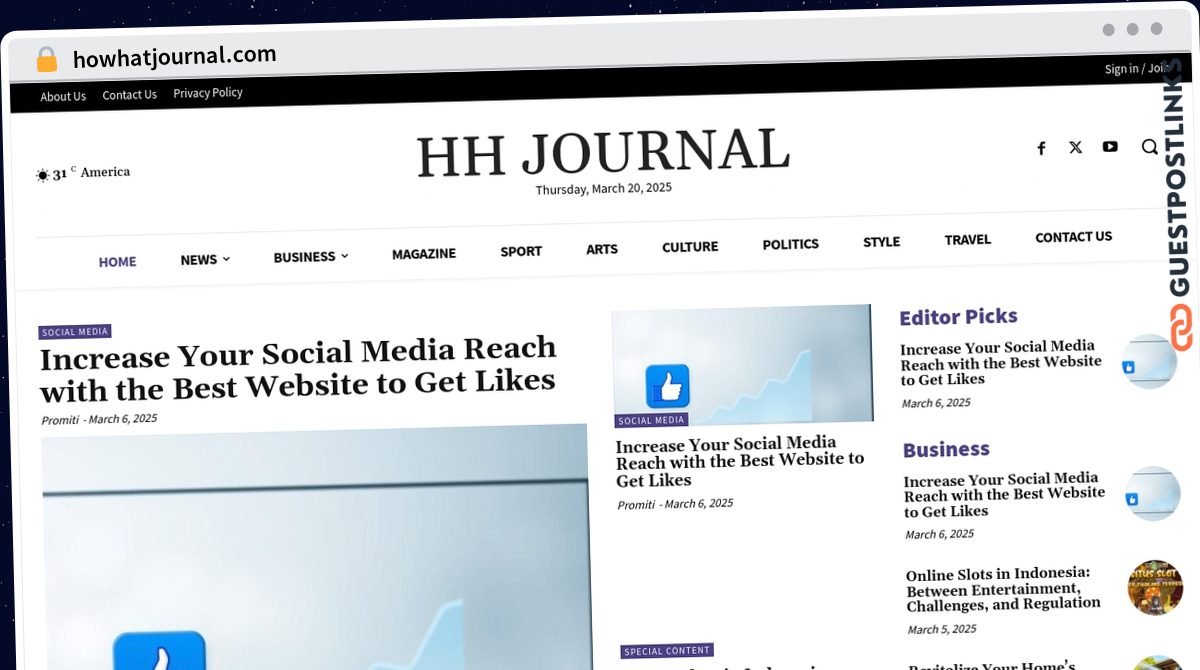The width and height of the screenshot is (1200, 670).
Task: Expand the News menu dropdown arrow
Action: pyautogui.click(x=226, y=259)
